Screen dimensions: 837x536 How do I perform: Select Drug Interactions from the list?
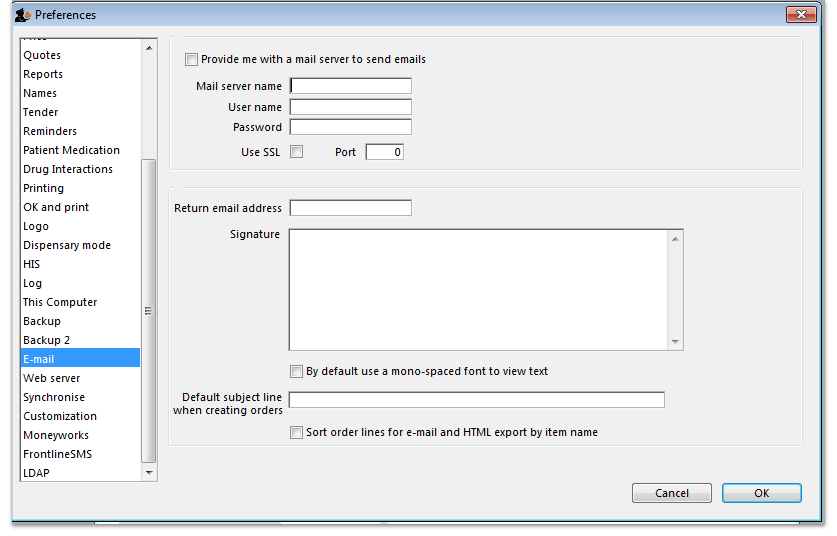[x=68, y=169]
